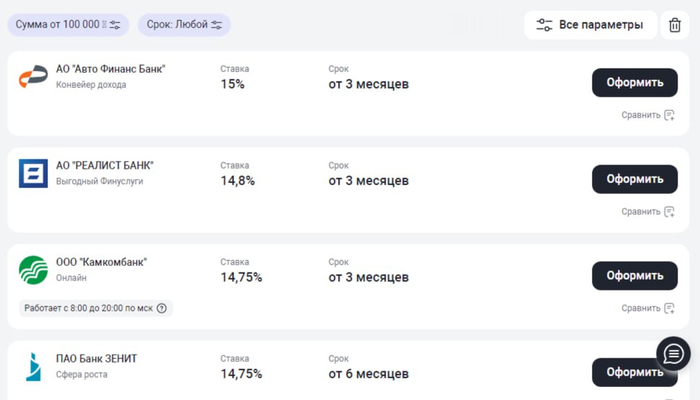Open the chat support bubble icon

674,353
